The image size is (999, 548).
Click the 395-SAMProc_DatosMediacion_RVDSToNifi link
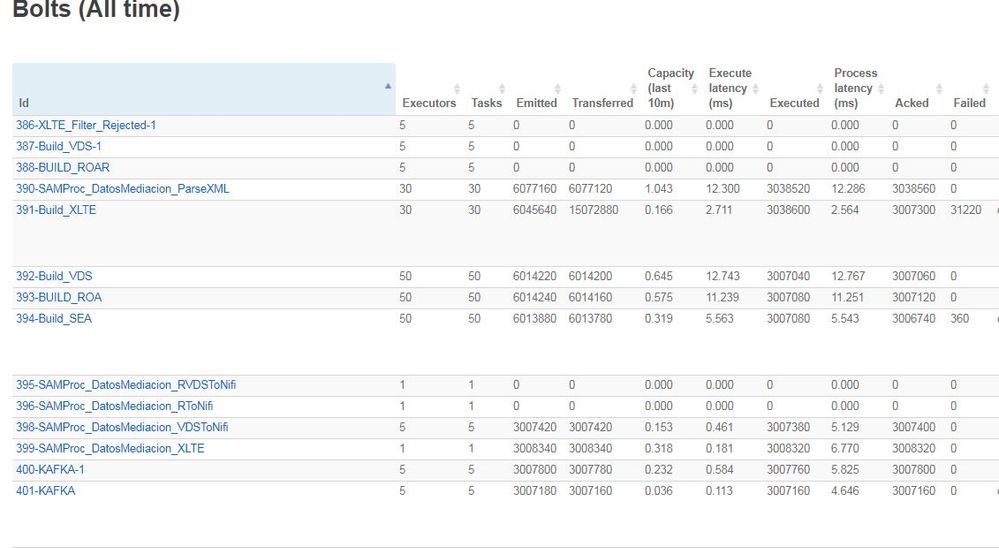point(126,385)
